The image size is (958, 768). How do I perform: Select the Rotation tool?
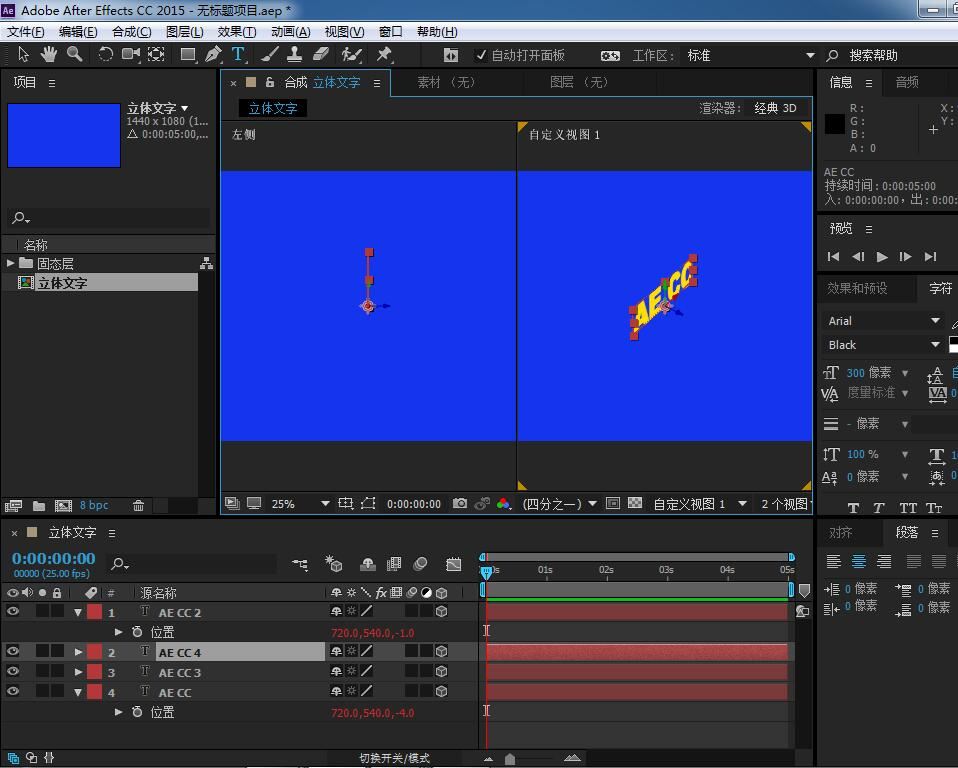point(105,54)
